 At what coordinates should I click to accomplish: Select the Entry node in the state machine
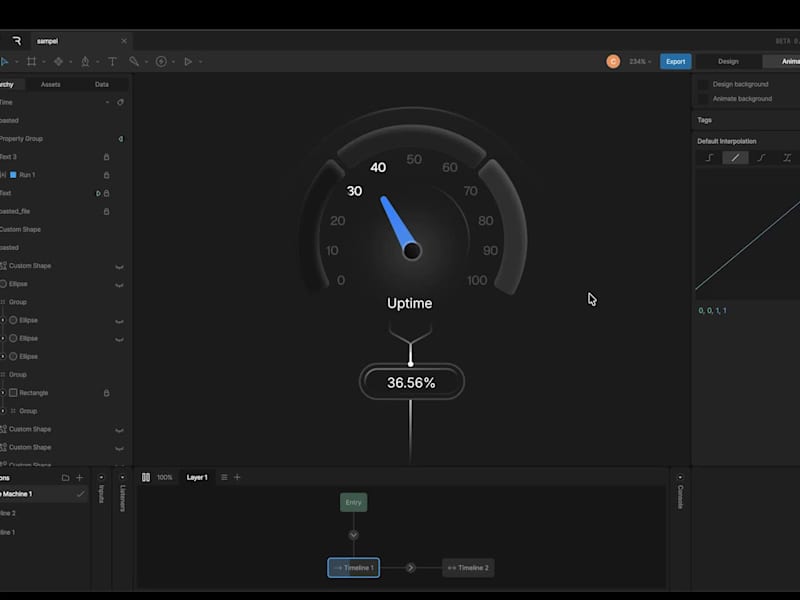(353, 502)
